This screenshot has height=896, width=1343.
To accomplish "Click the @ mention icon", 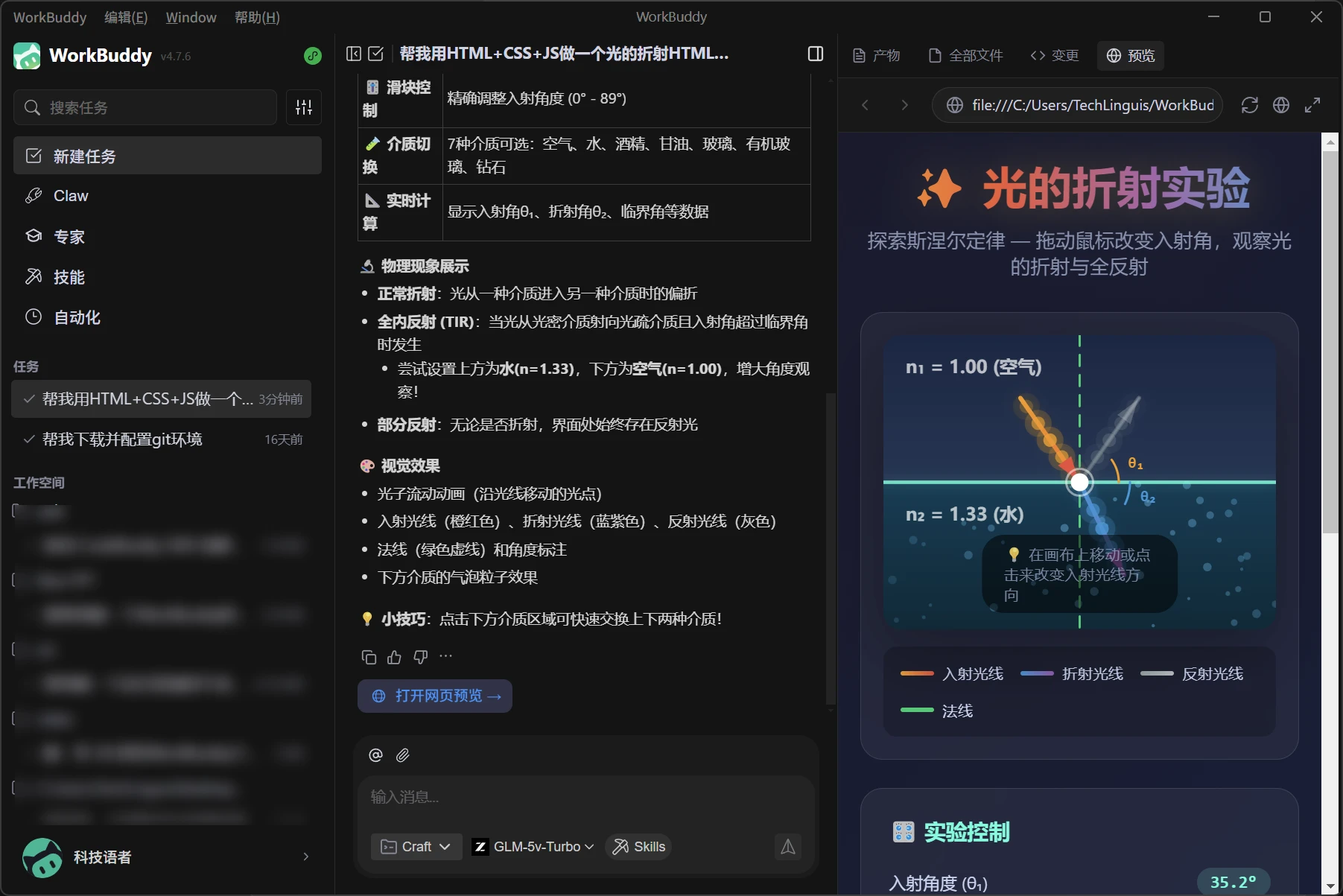I will [x=376, y=755].
